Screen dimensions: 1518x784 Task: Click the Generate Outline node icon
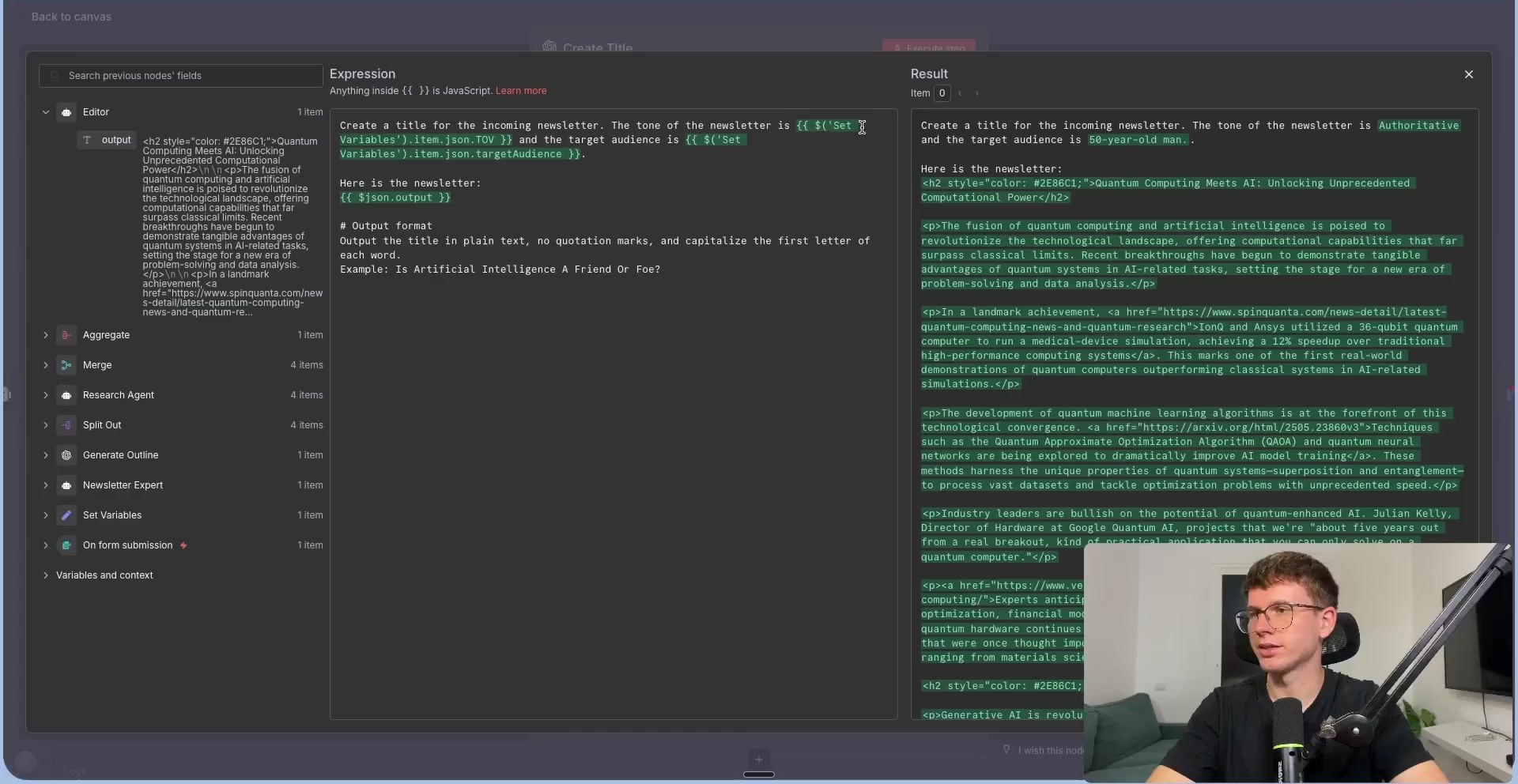pos(66,455)
